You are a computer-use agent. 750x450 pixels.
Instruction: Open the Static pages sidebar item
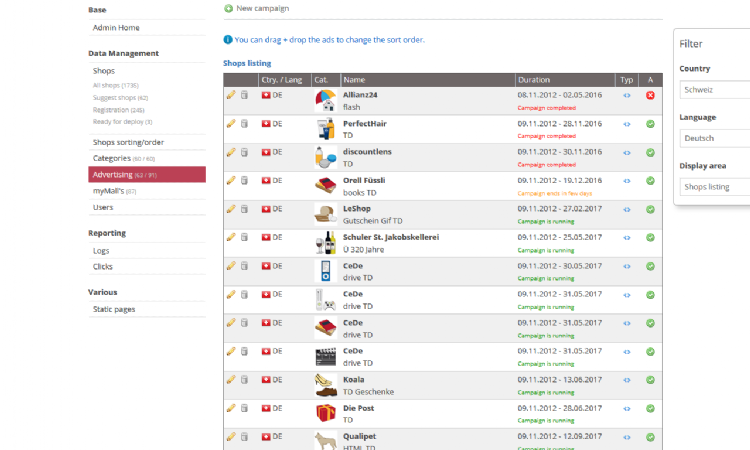113,309
